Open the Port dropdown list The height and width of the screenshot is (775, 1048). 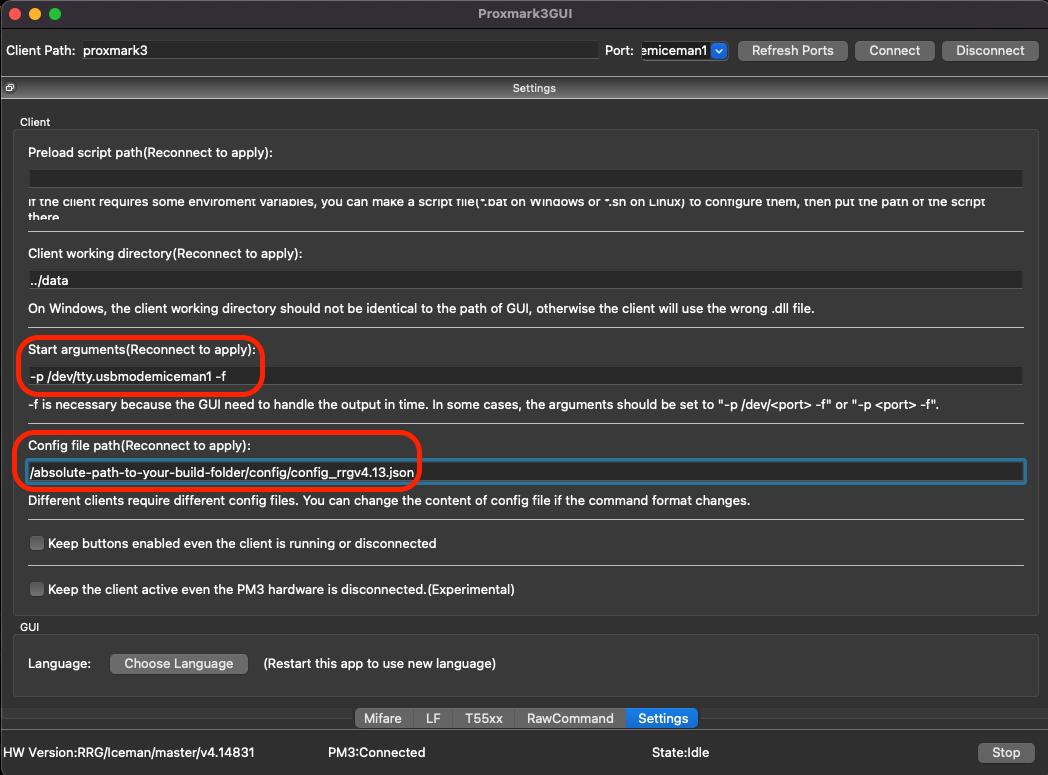pyautogui.click(x=718, y=51)
